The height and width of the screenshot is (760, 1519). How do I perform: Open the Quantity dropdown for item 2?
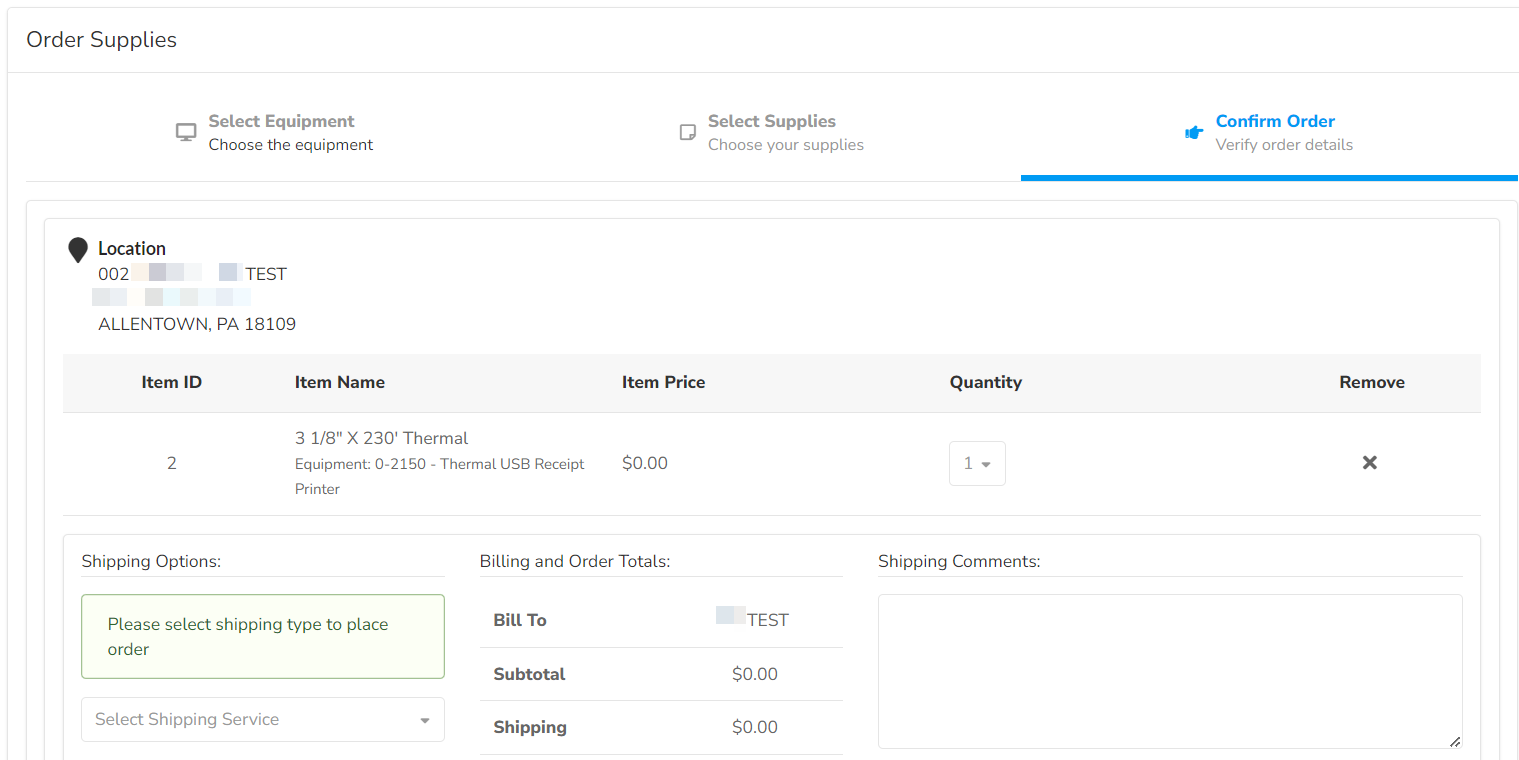point(977,464)
